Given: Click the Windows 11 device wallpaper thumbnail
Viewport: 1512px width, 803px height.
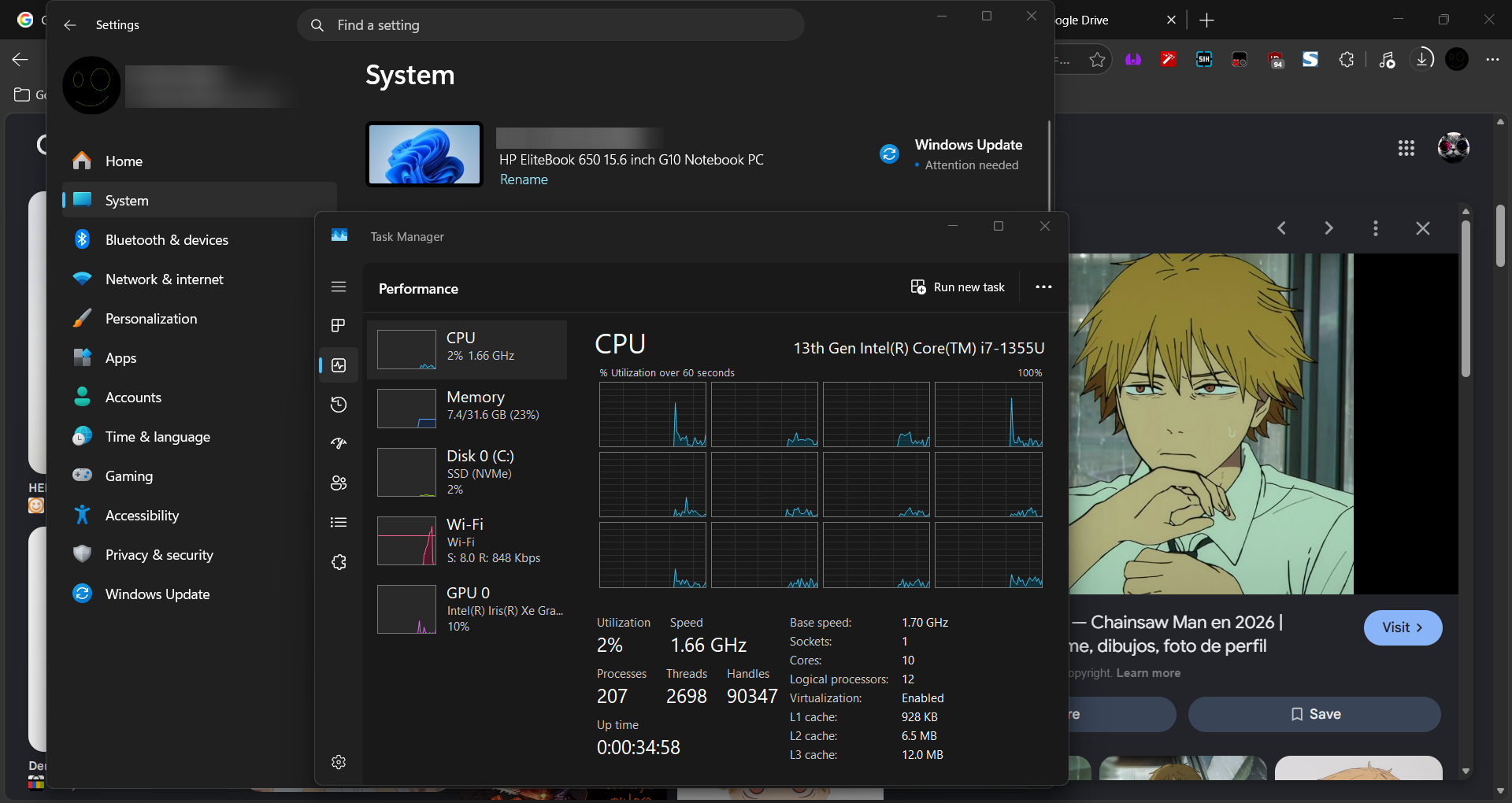Looking at the screenshot, I should click(x=424, y=154).
